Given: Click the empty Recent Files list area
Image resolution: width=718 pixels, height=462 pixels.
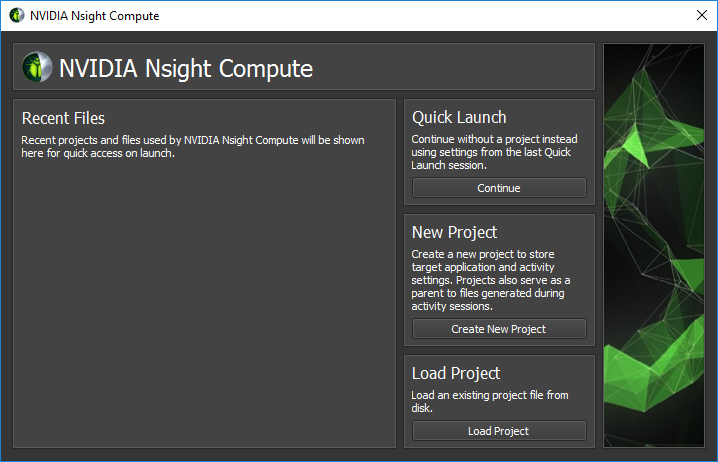Looking at the screenshot, I should pyautogui.click(x=204, y=300).
